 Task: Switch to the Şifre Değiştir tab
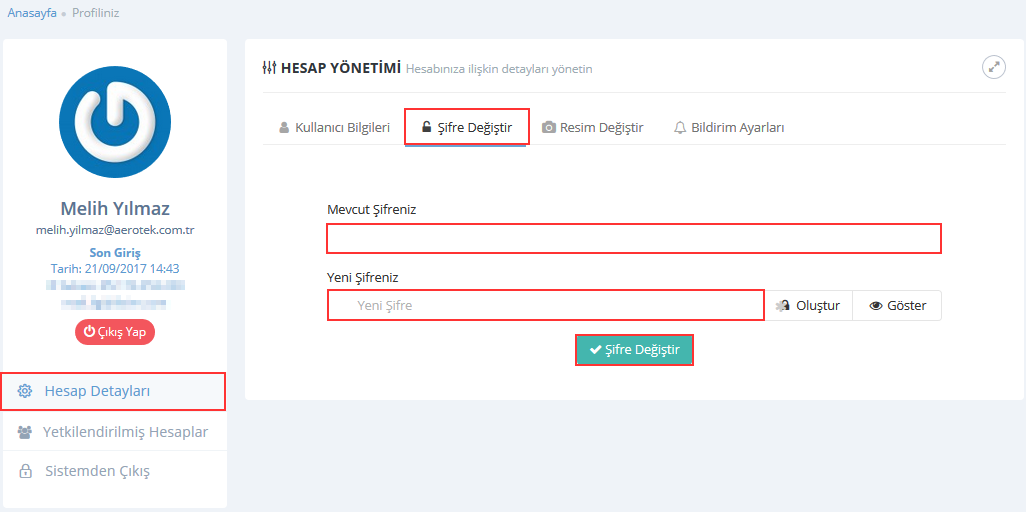point(467,128)
